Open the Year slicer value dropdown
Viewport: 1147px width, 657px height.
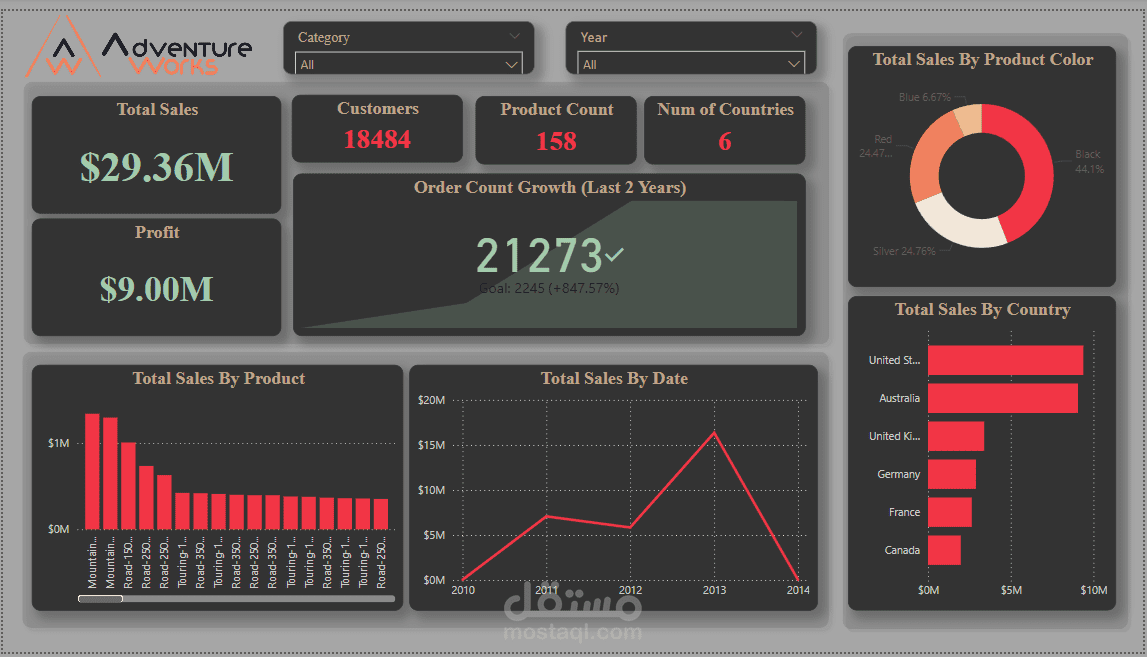796,63
